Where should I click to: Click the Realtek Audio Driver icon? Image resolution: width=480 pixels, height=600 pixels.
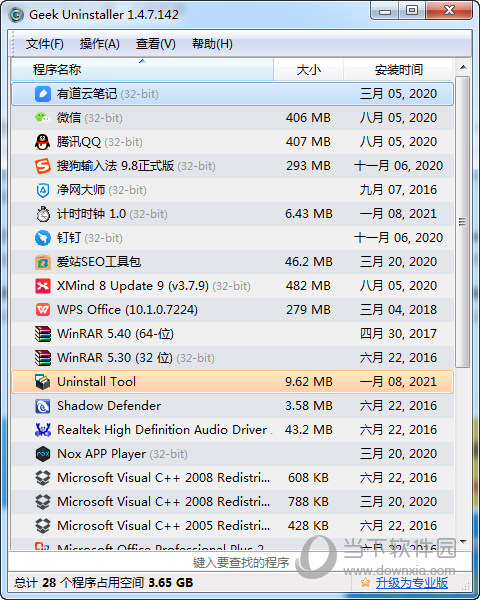[42, 430]
